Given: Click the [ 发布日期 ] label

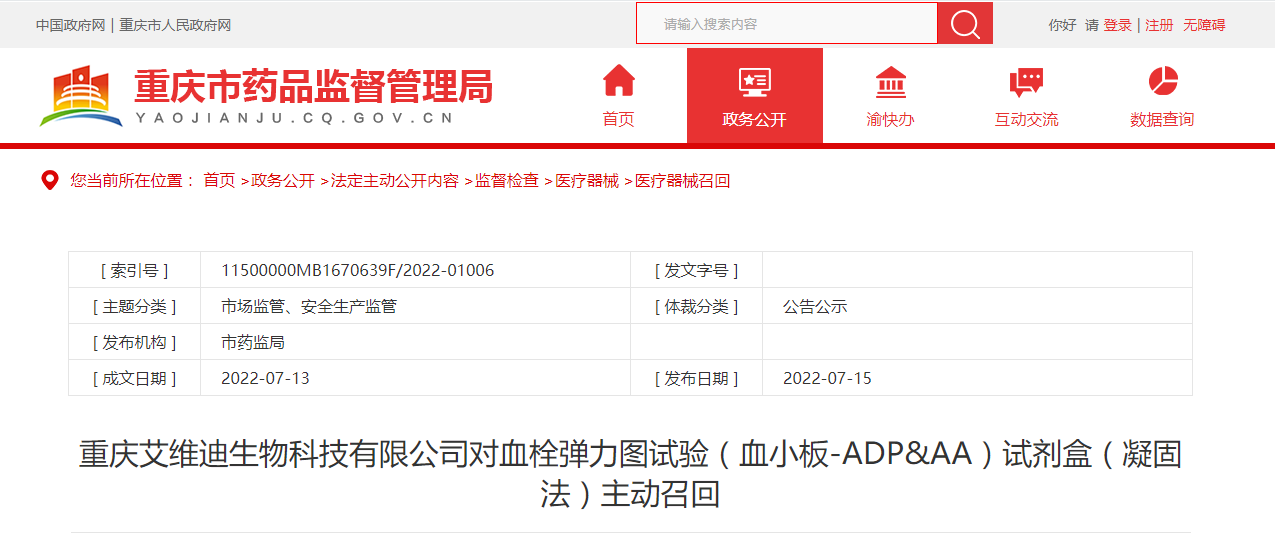Looking at the screenshot, I should 697,378.
